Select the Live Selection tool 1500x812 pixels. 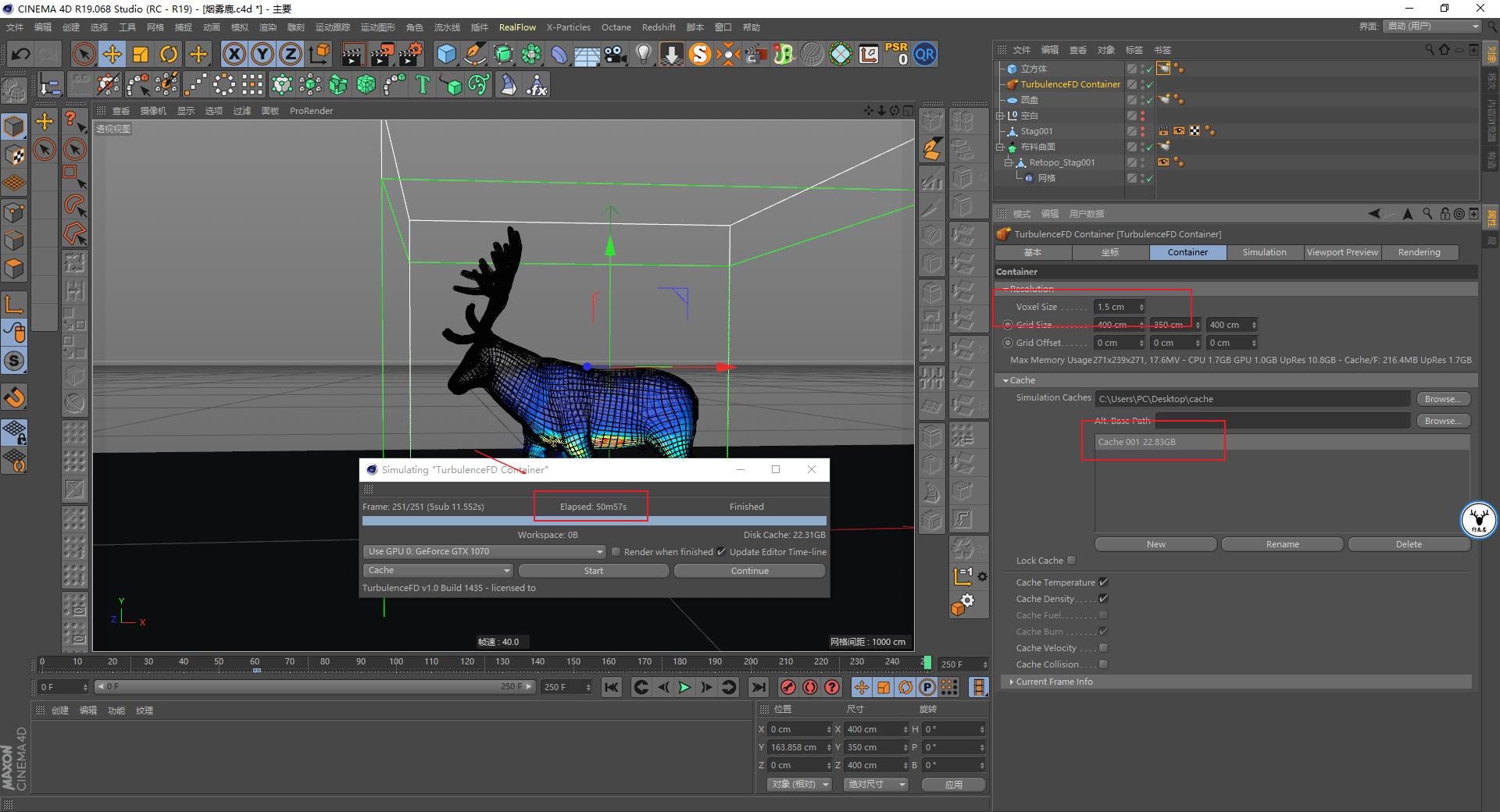[84, 54]
